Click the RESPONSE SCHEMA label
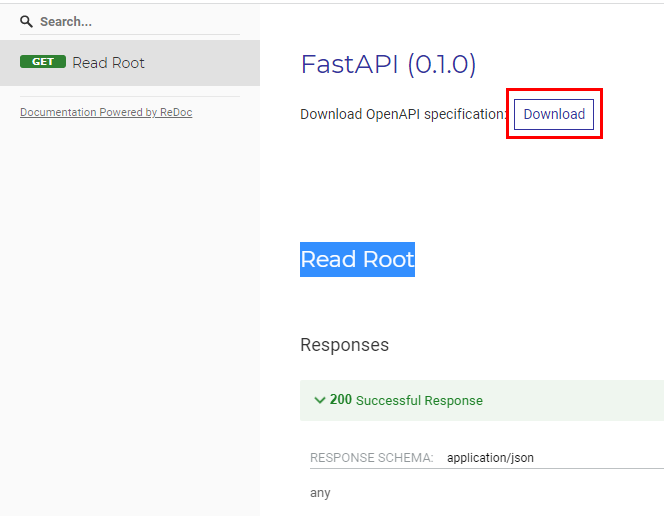Image resolution: width=664 pixels, height=516 pixels. (371, 458)
